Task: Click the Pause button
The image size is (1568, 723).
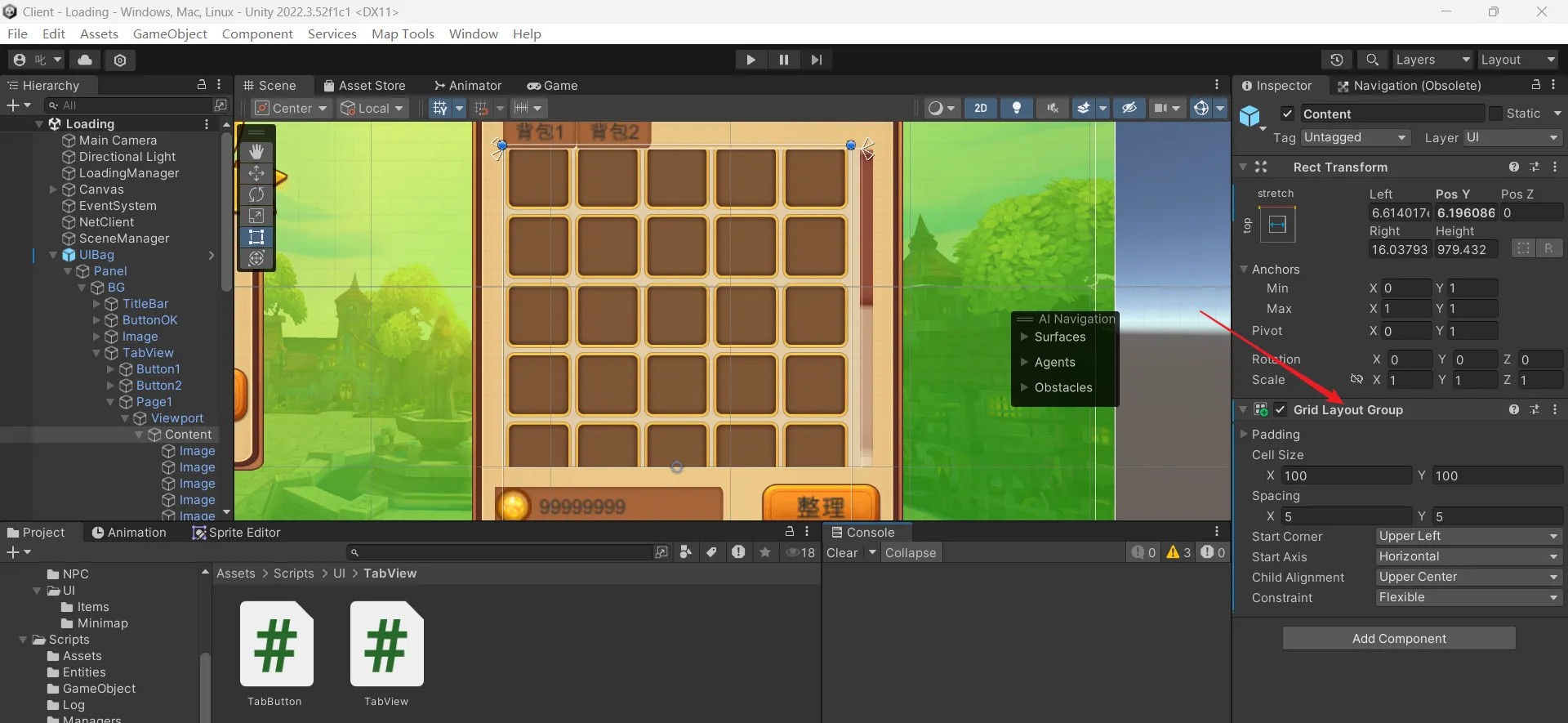Action: [784, 60]
